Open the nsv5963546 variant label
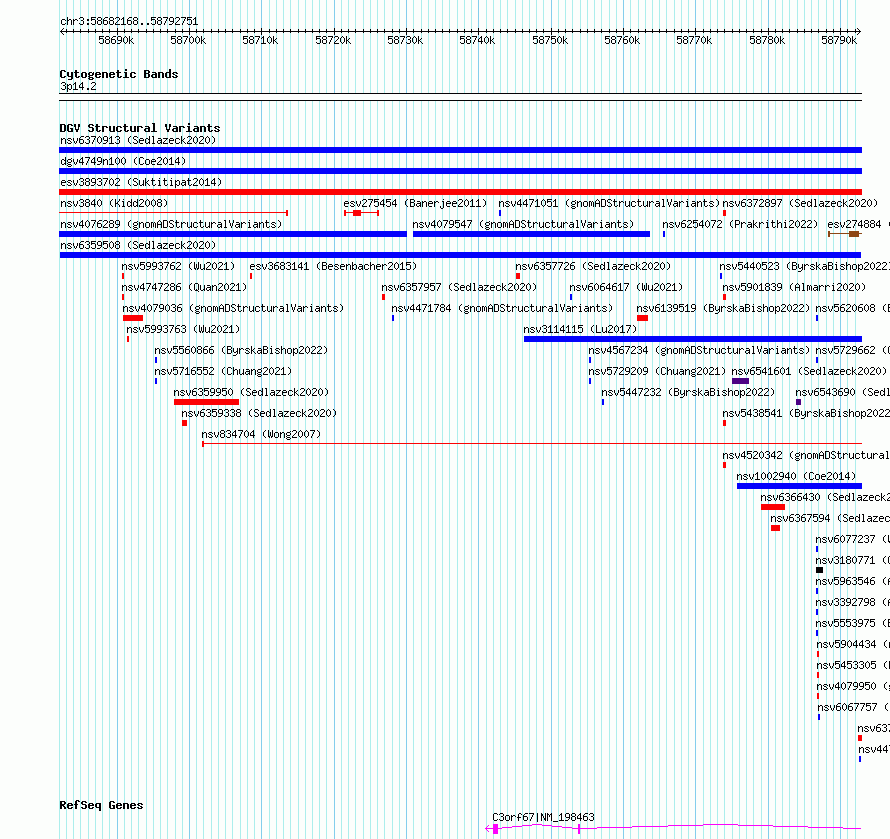This screenshot has height=839, width=890. click(x=853, y=581)
